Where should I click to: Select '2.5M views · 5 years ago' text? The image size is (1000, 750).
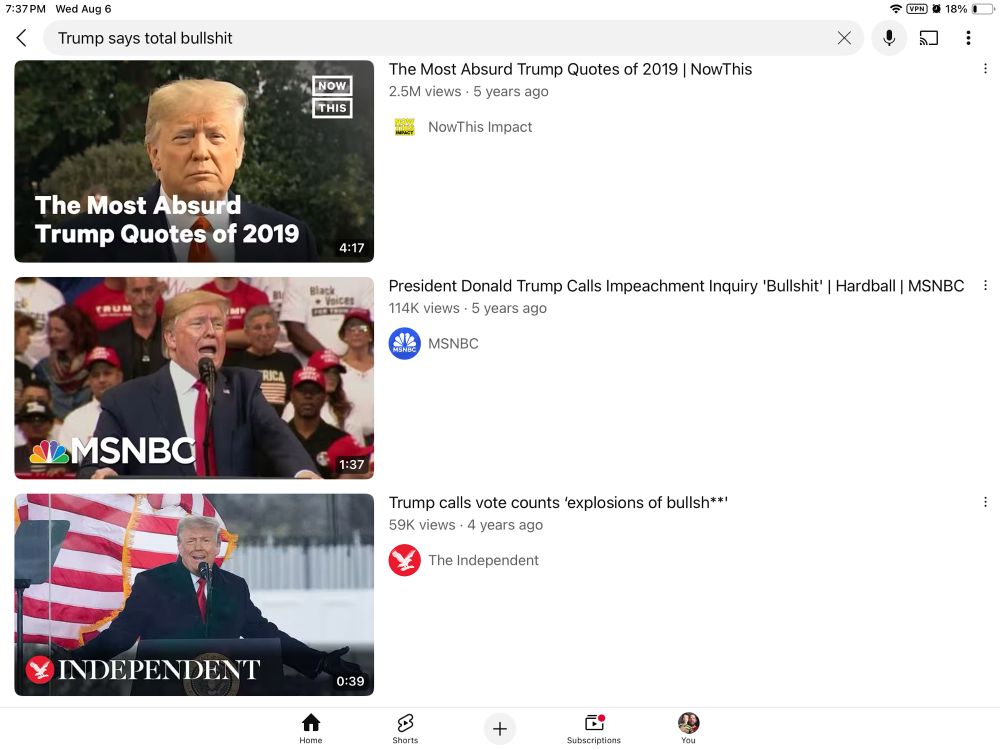click(x=469, y=91)
